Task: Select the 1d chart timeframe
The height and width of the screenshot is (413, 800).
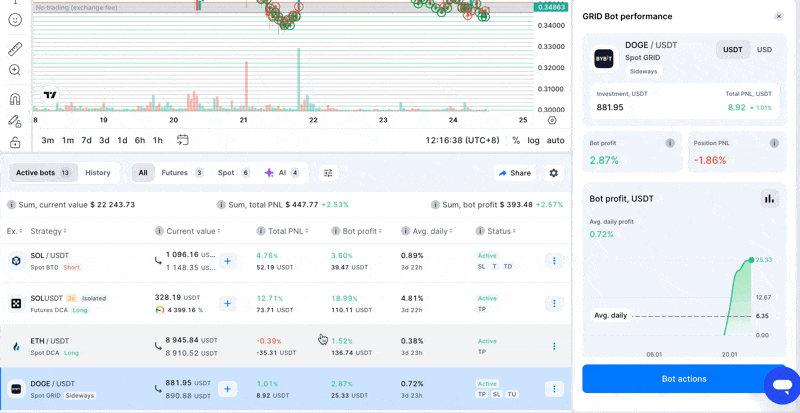Action: [122, 141]
